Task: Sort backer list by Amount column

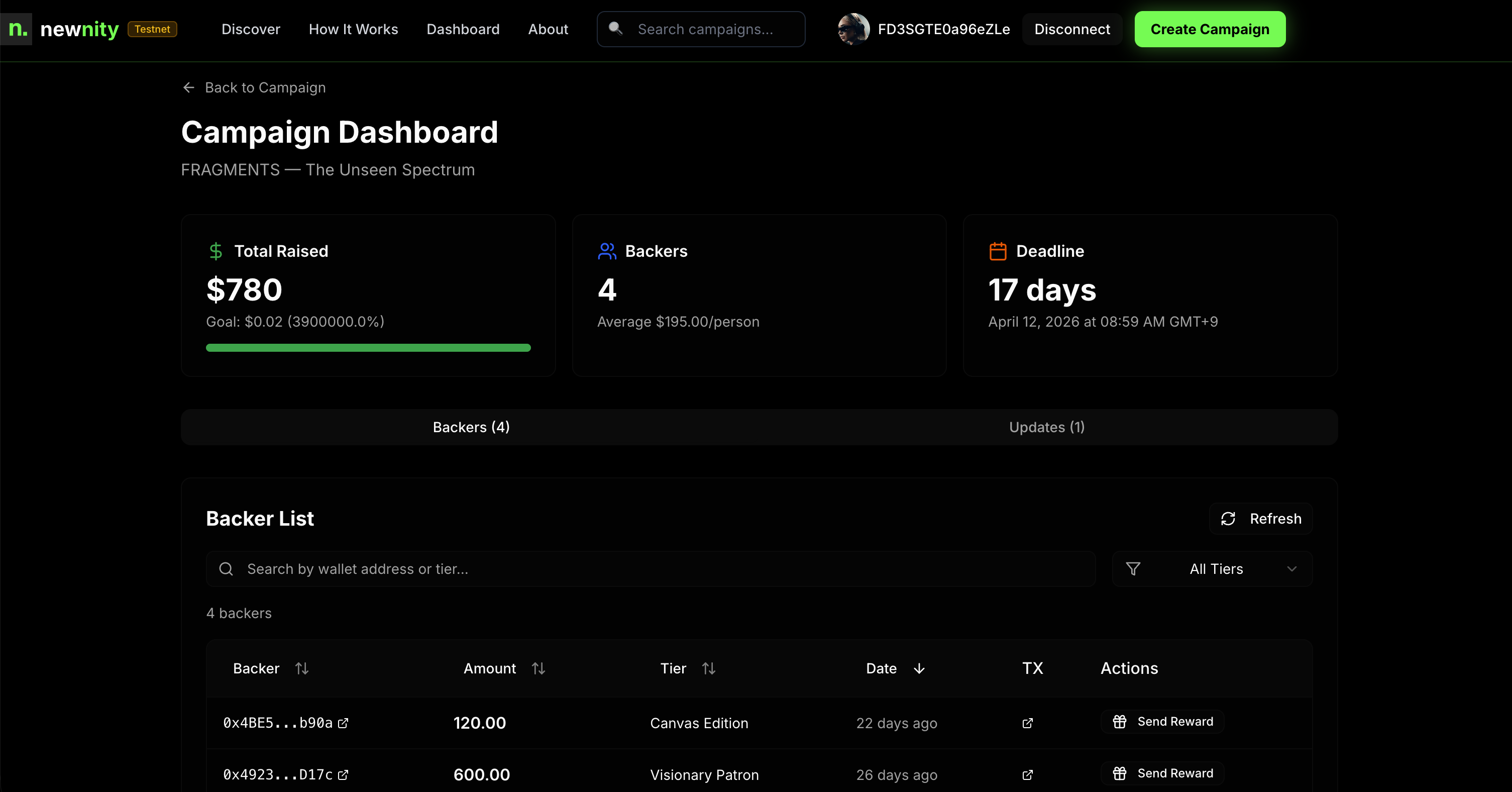Action: [538, 668]
